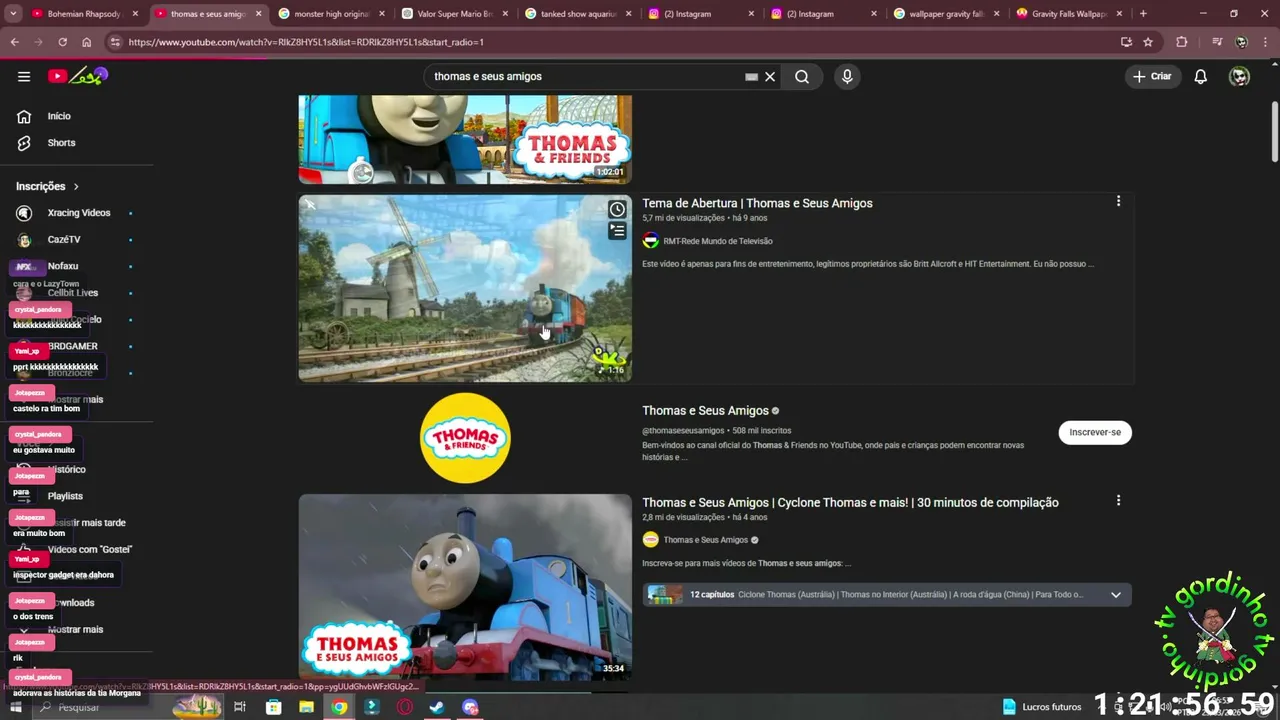Add Tema de Abertura to Watch Later

tap(617, 209)
